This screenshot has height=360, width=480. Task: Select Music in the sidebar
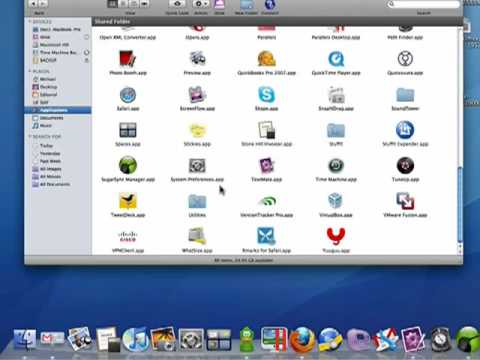[57, 126]
